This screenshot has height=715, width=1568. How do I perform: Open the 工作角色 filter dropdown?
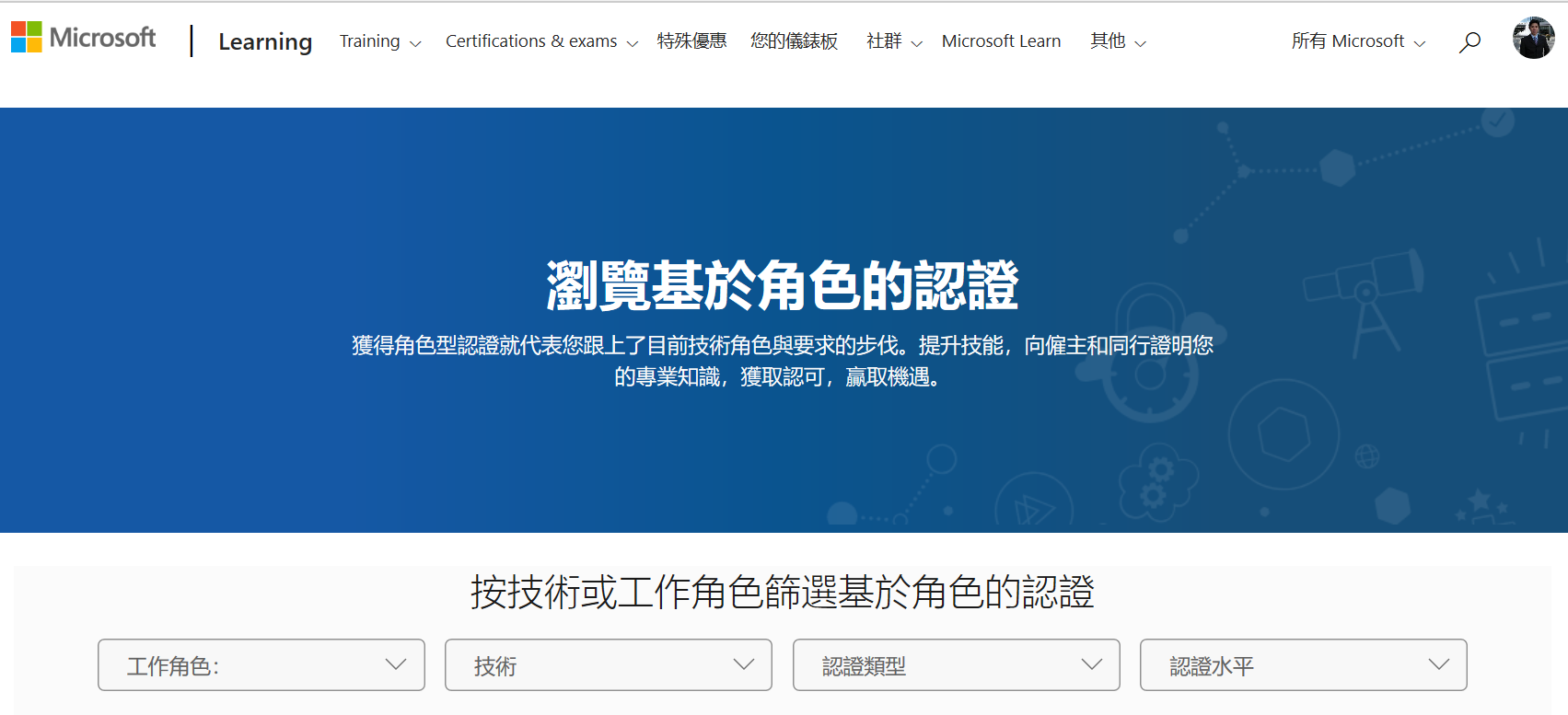pos(261,664)
